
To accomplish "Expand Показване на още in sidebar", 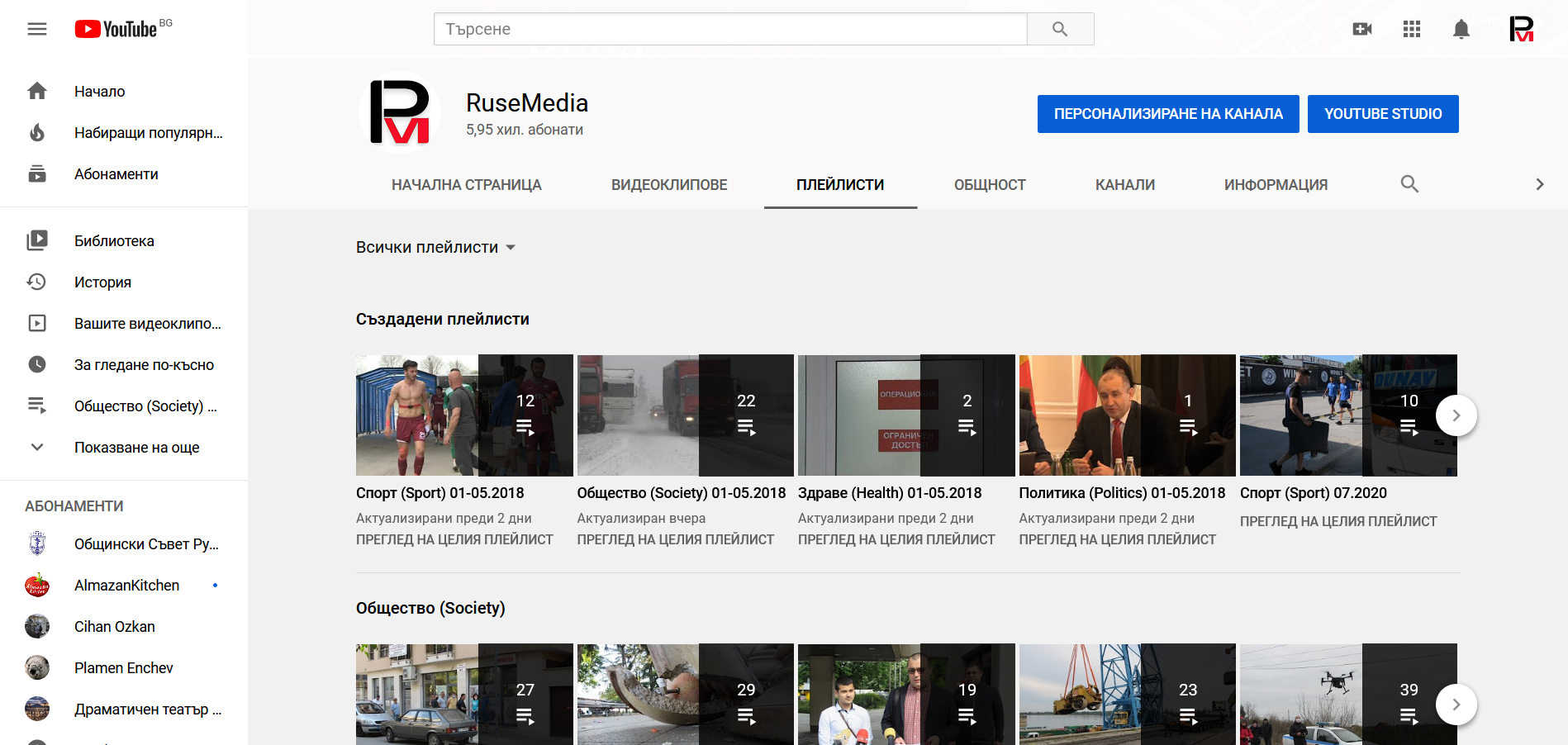I will (x=124, y=447).
